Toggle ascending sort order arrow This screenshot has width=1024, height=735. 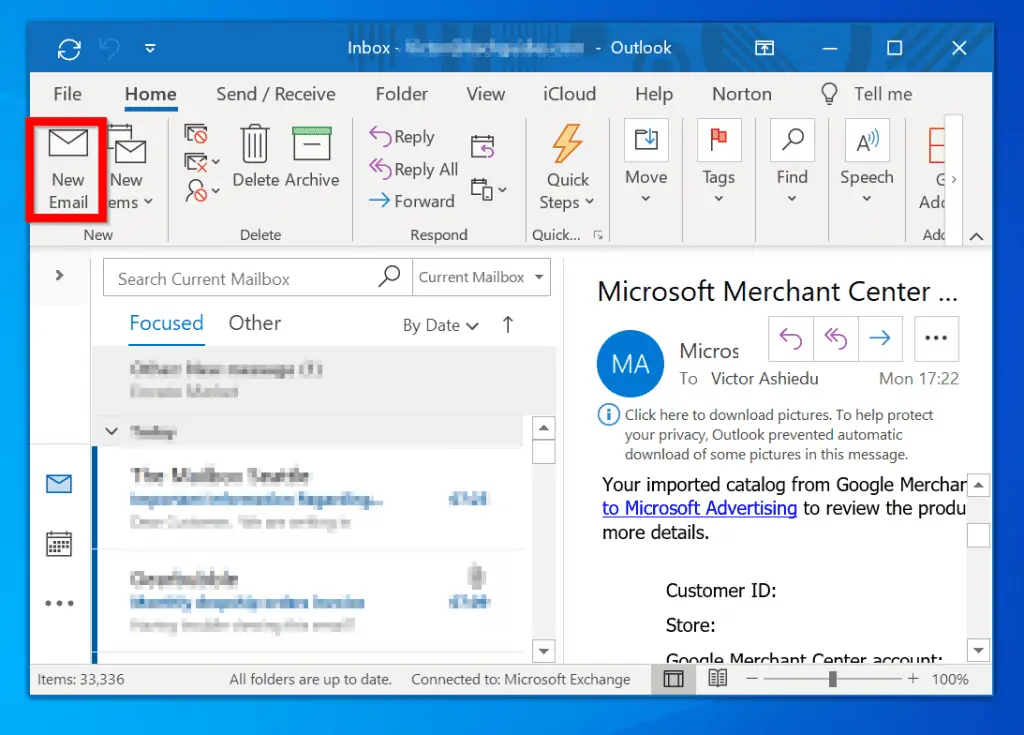[507, 325]
